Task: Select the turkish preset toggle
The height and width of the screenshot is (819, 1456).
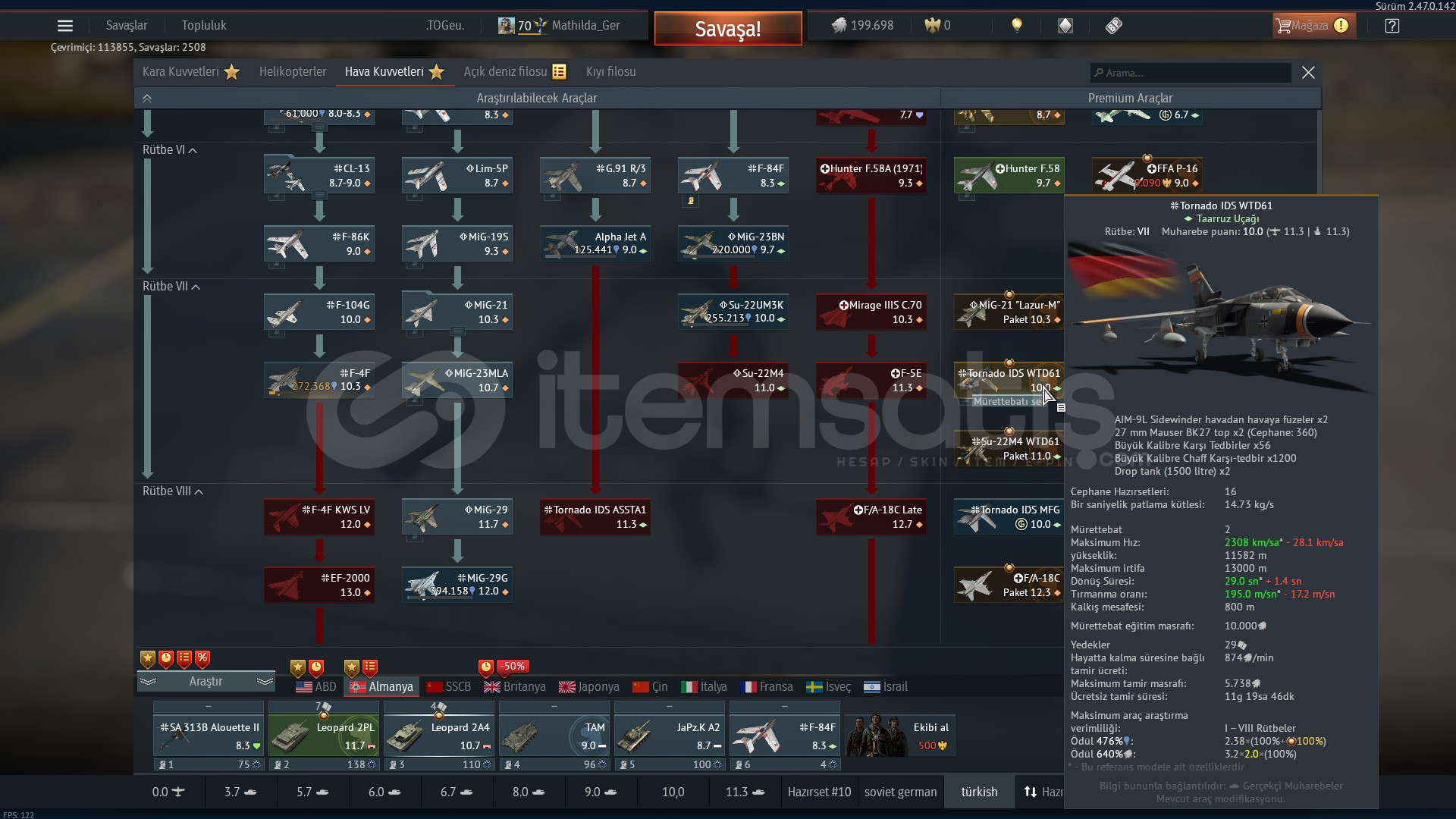Action: coord(979,792)
